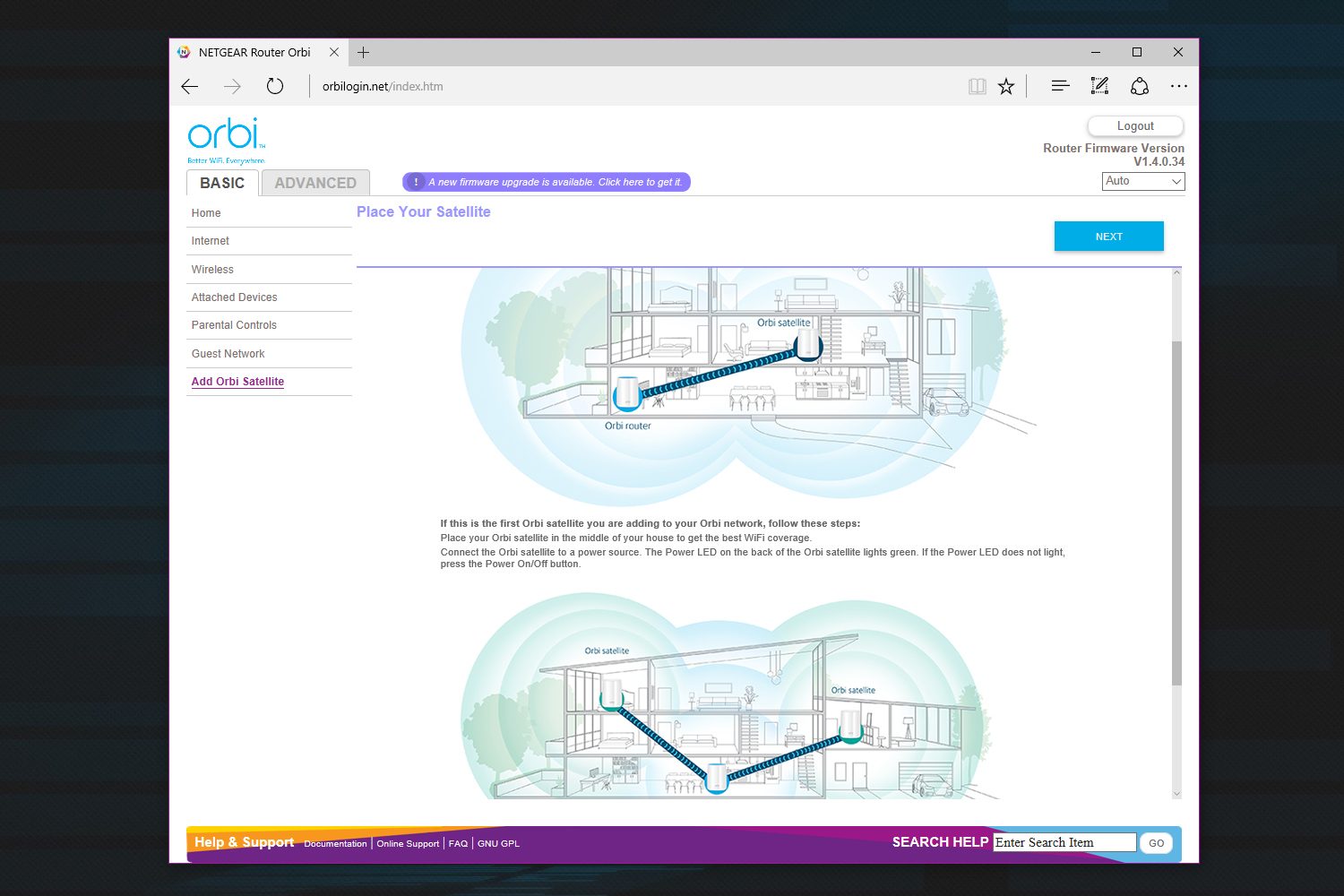The image size is (1344, 896).
Task: Add page to favorites star icon
Action: coord(1006,87)
